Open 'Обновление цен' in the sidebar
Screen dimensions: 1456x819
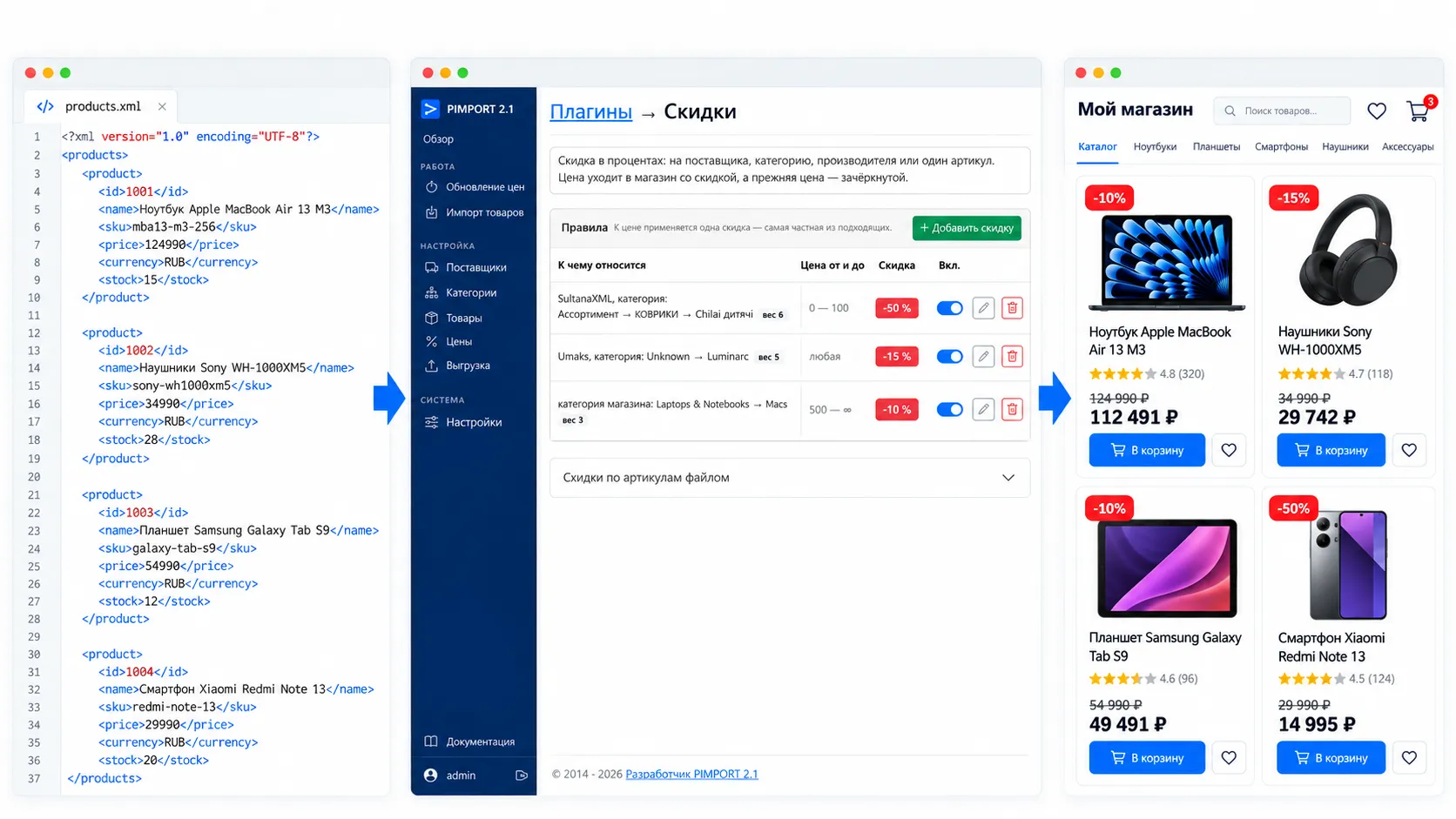[475, 187]
